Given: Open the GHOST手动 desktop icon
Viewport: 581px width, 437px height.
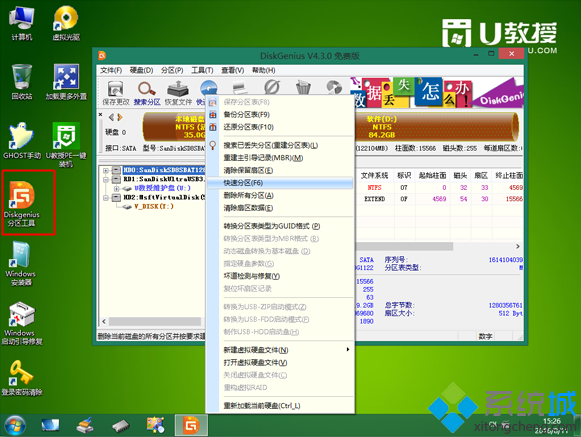Looking at the screenshot, I should [x=21, y=141].
